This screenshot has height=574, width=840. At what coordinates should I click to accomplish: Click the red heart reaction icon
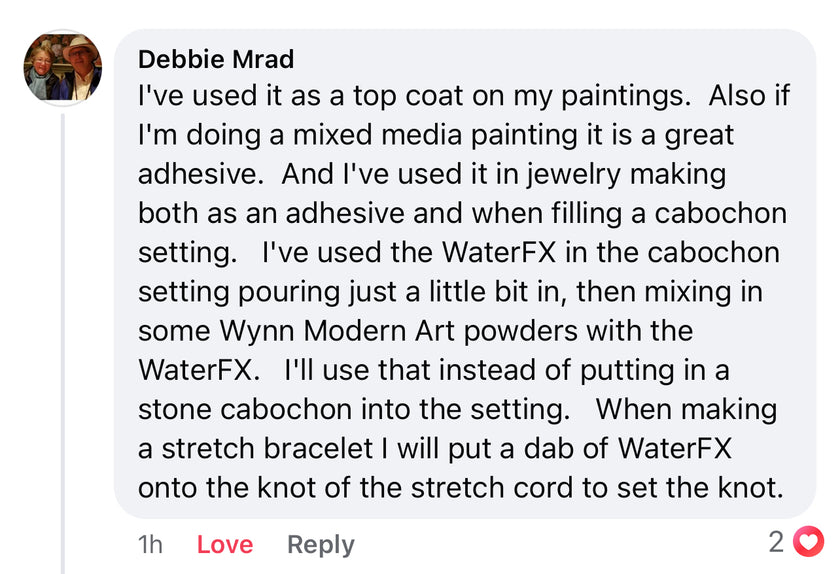tap(807, 542)
